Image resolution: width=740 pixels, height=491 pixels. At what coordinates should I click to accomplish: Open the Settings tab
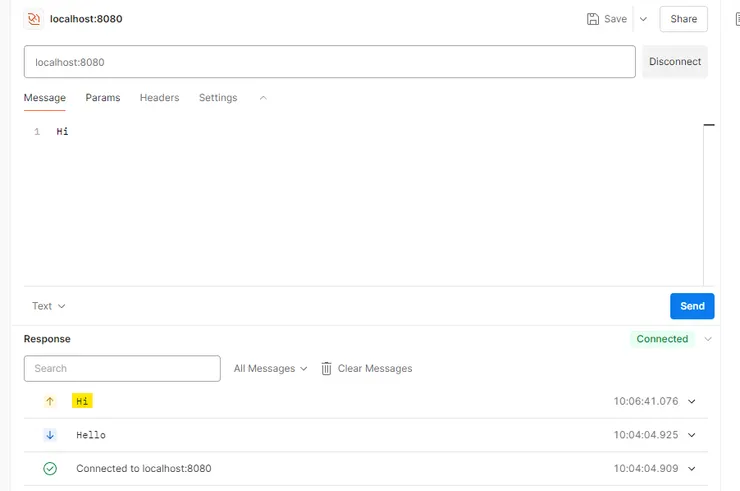click(x=218, y=98)
